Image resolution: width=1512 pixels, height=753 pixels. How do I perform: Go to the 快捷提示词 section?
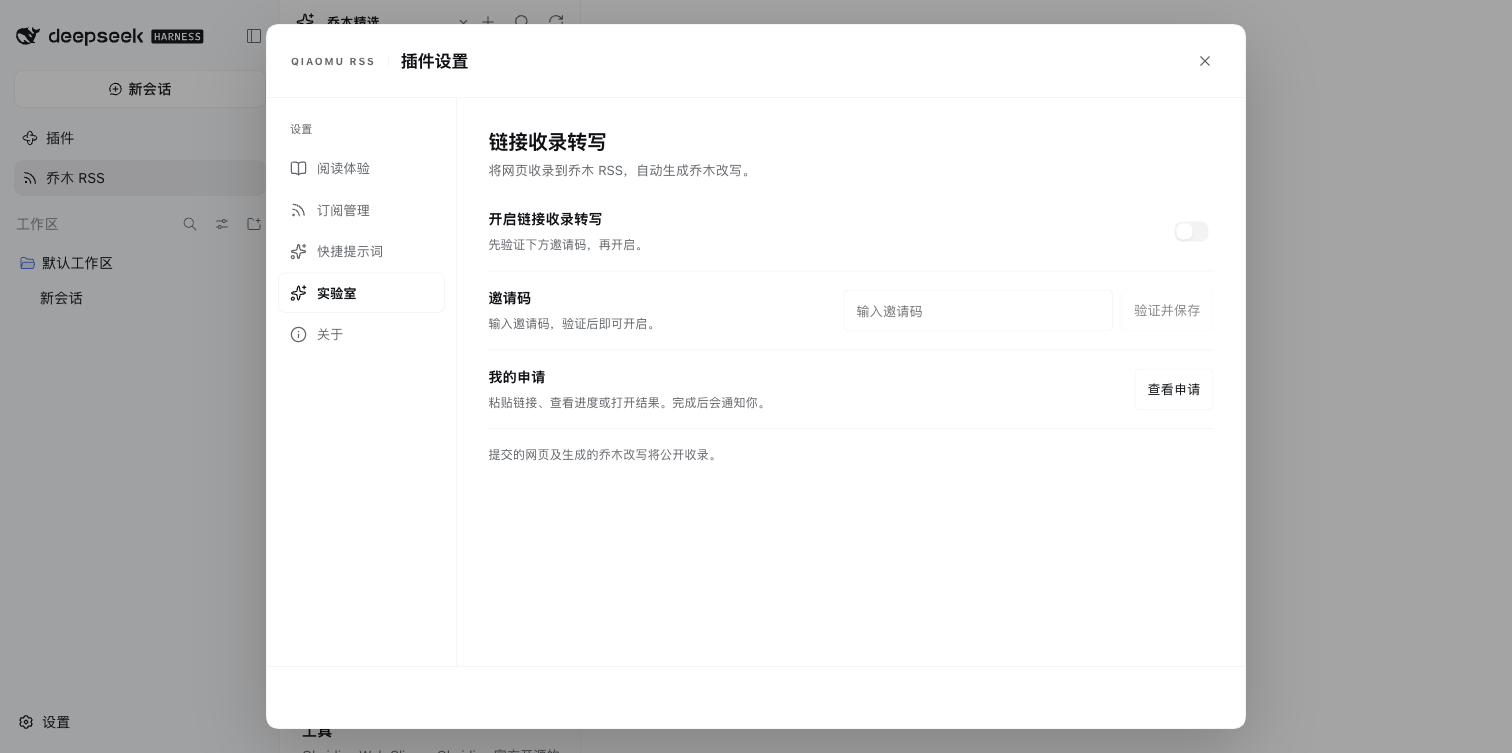click(x=361, y=252)
